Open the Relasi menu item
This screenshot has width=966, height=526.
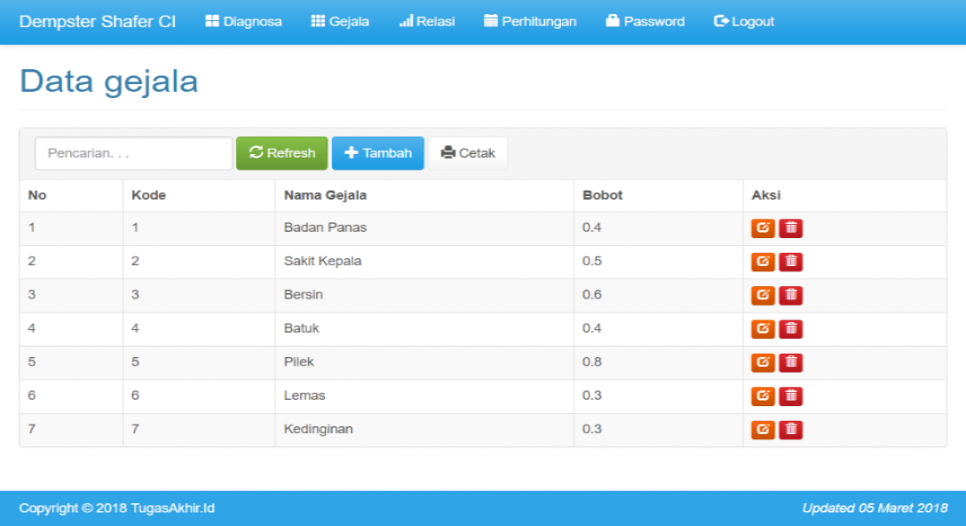[427, 22]
